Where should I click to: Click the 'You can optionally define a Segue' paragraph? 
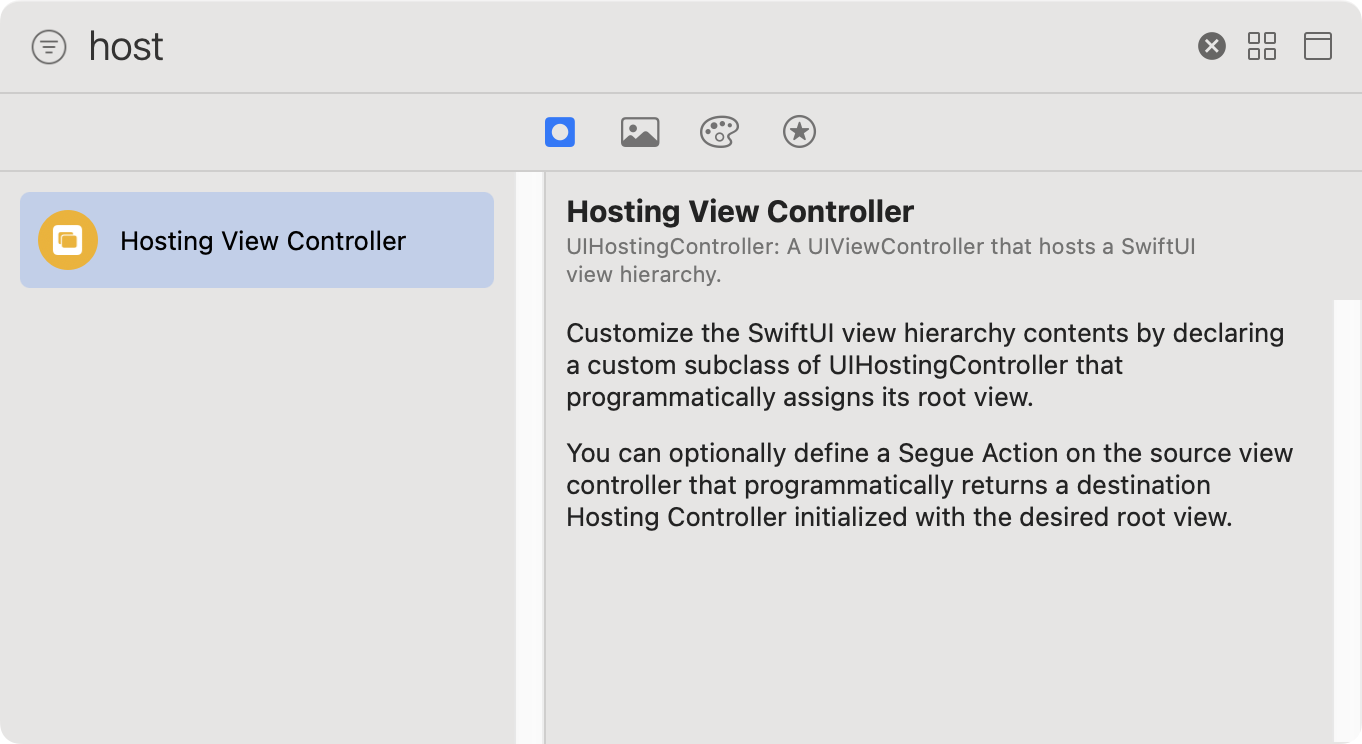pos(930,485)
